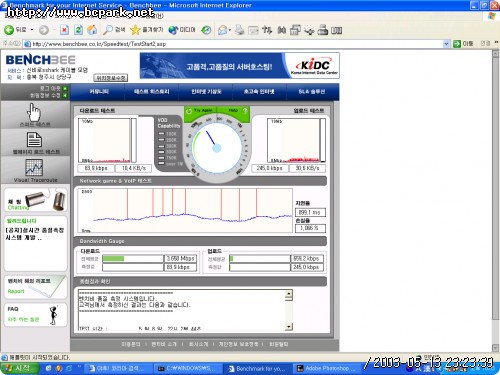Click the Stop loading icon in toolbar
This screenshot has width=500, height=375.
[x=64, y=30]
